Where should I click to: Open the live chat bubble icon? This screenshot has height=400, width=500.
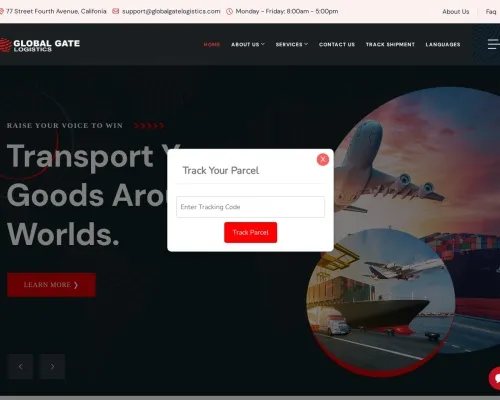click(x=495, y=378)
